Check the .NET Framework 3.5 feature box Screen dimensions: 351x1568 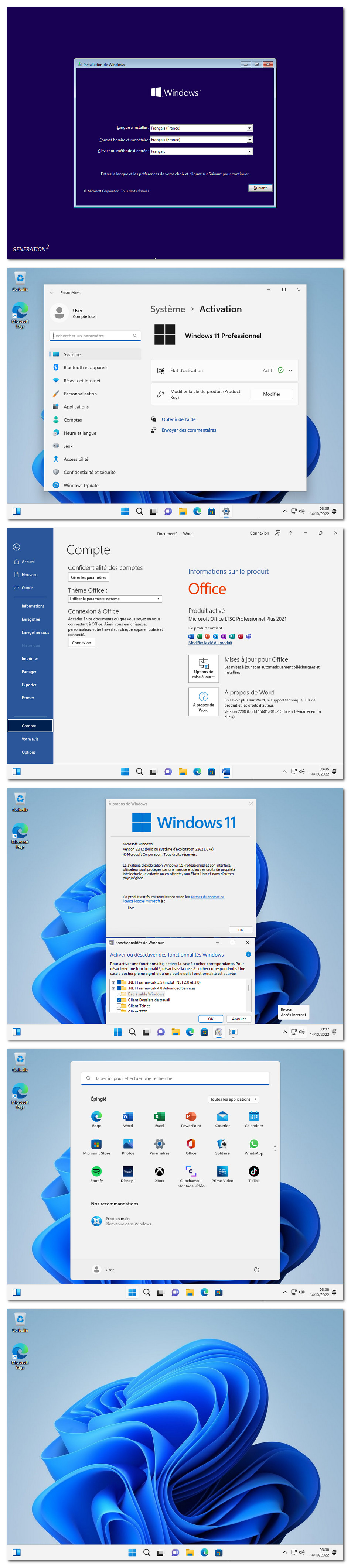pyautogui.click(x=119, y=982)
